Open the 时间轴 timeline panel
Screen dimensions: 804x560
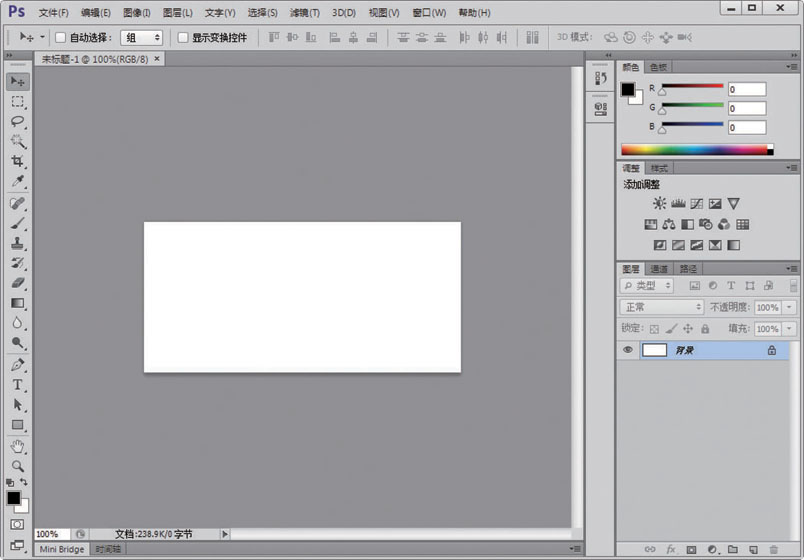point(108,549)
